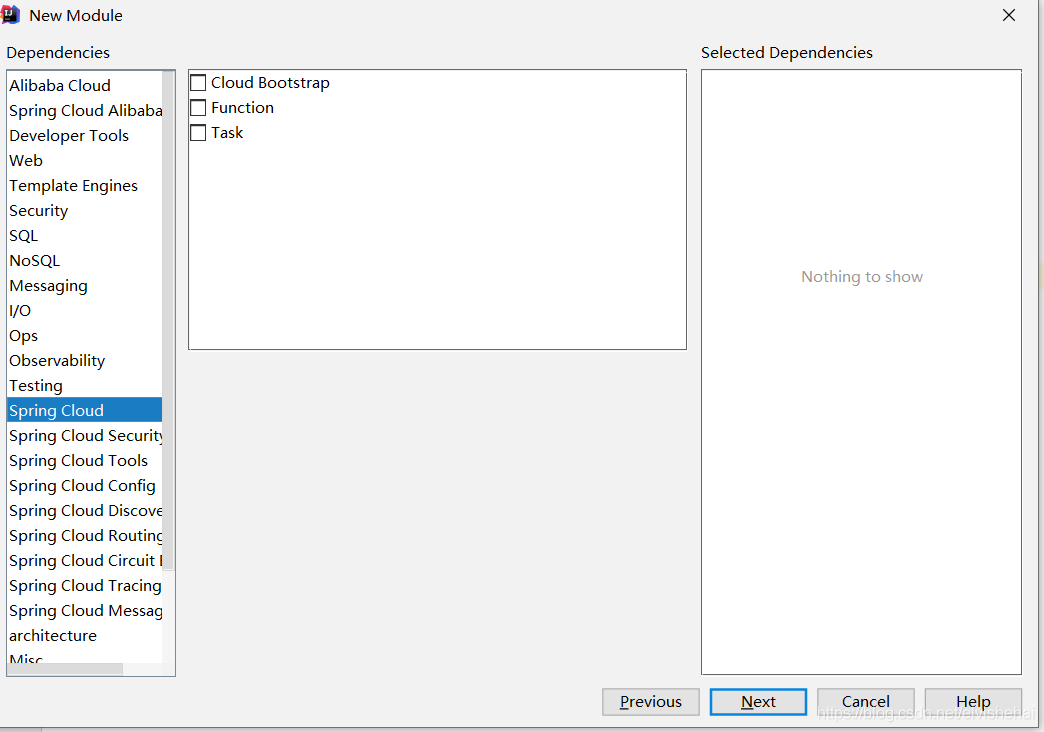Select the architecture category
This screenshot has width=1044, height=732.
[85, 635]
